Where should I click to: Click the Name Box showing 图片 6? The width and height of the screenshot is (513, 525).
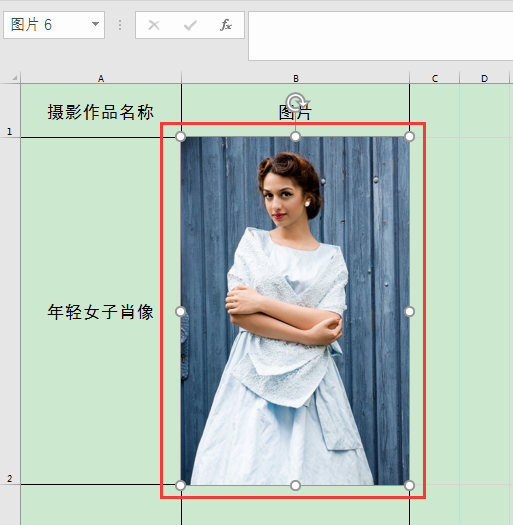click(x=54, y=25)
